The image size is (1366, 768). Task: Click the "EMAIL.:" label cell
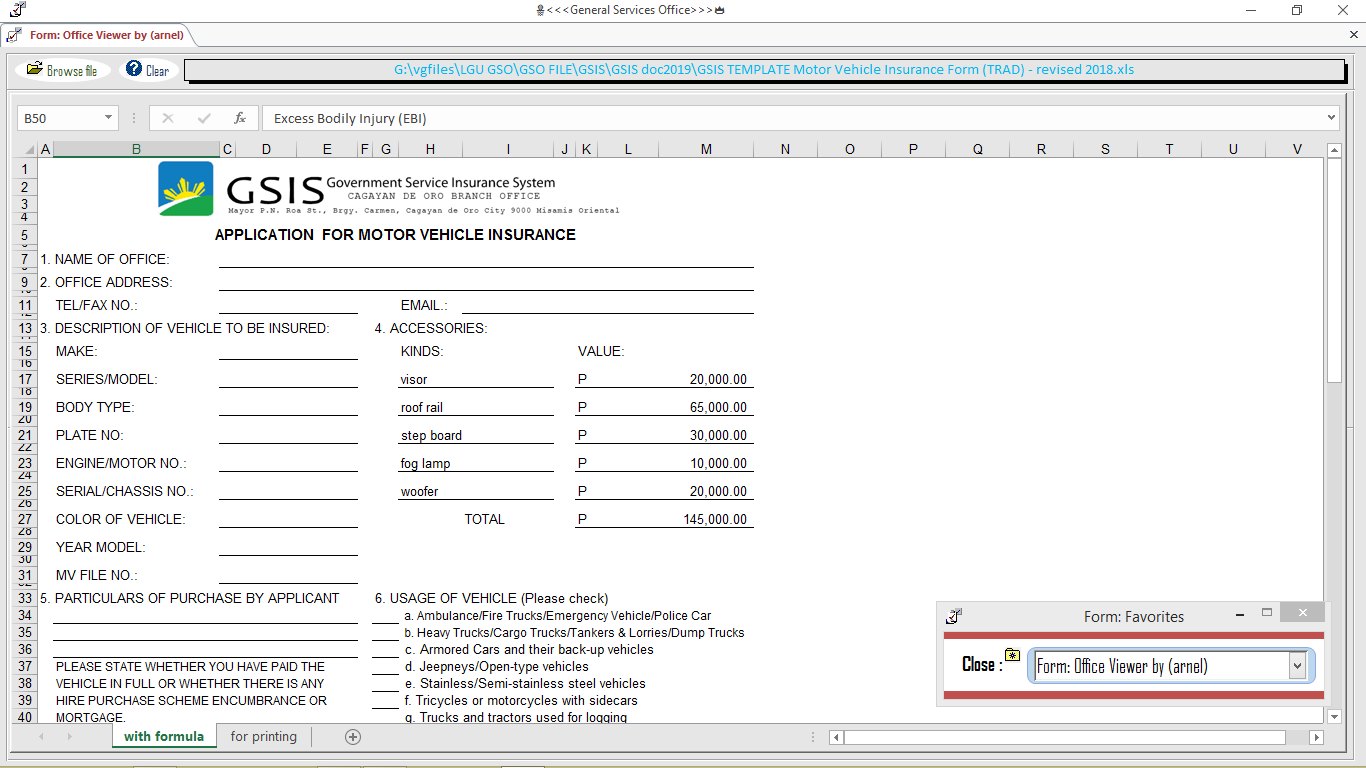pos(424,305)
